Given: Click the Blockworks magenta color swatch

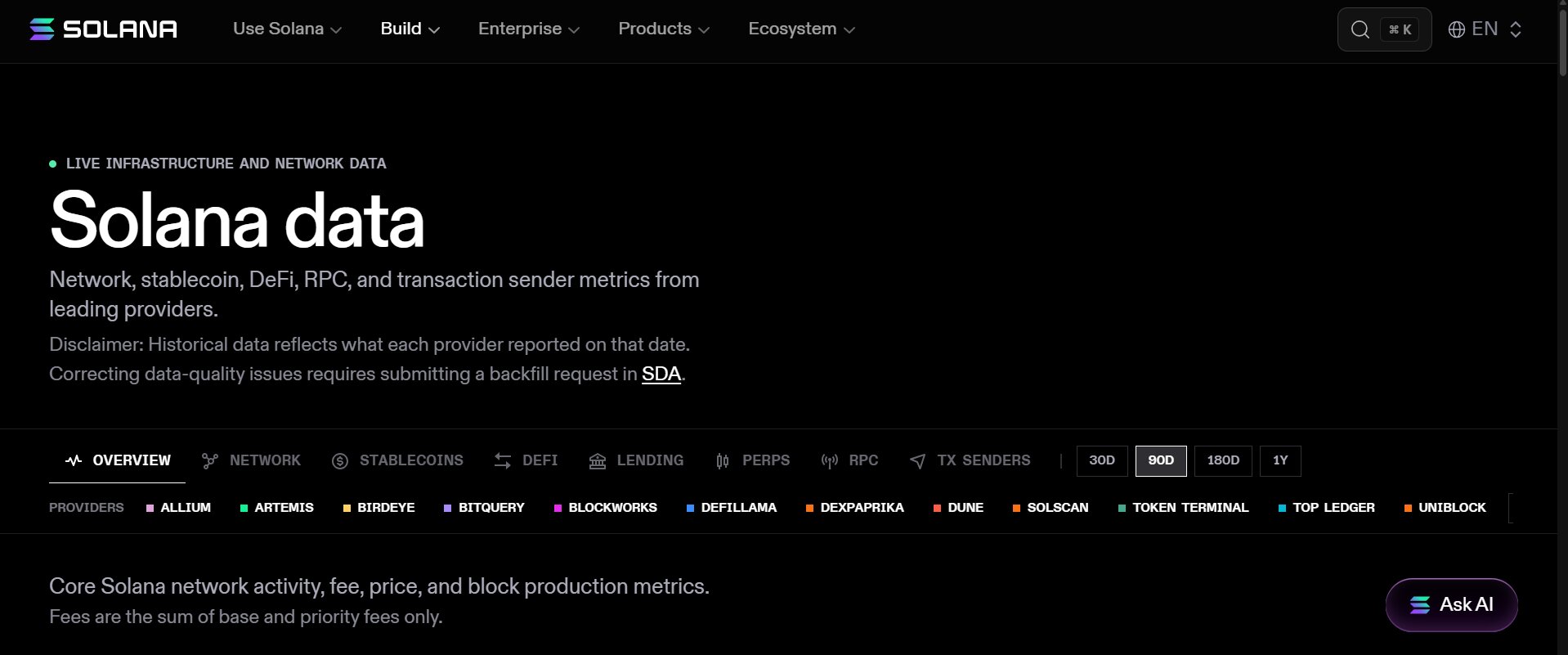Looking at the screenshot, I should tap(558, 509).
